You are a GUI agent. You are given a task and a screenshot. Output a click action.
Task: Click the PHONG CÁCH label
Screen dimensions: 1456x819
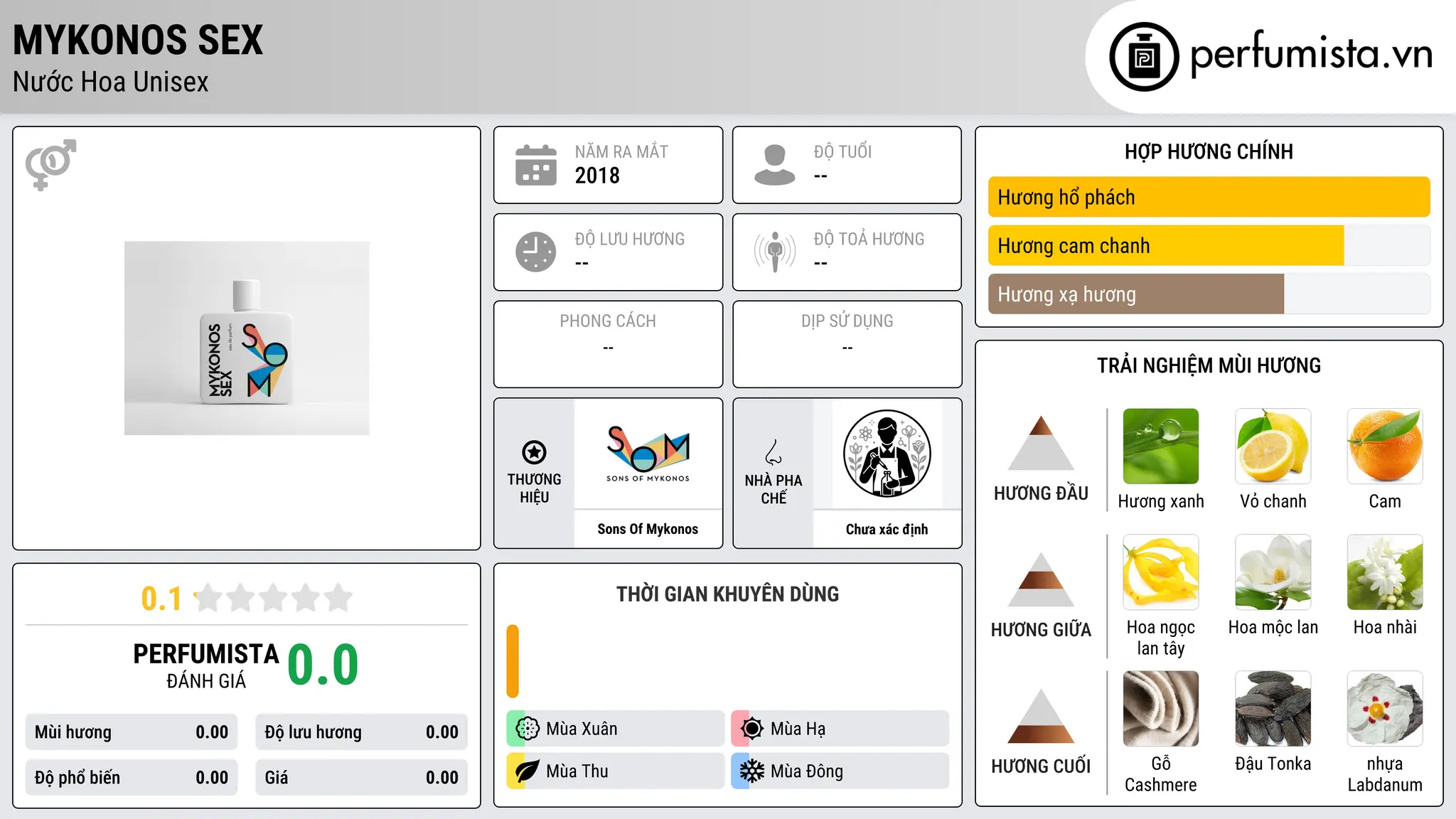click(608, 321)
